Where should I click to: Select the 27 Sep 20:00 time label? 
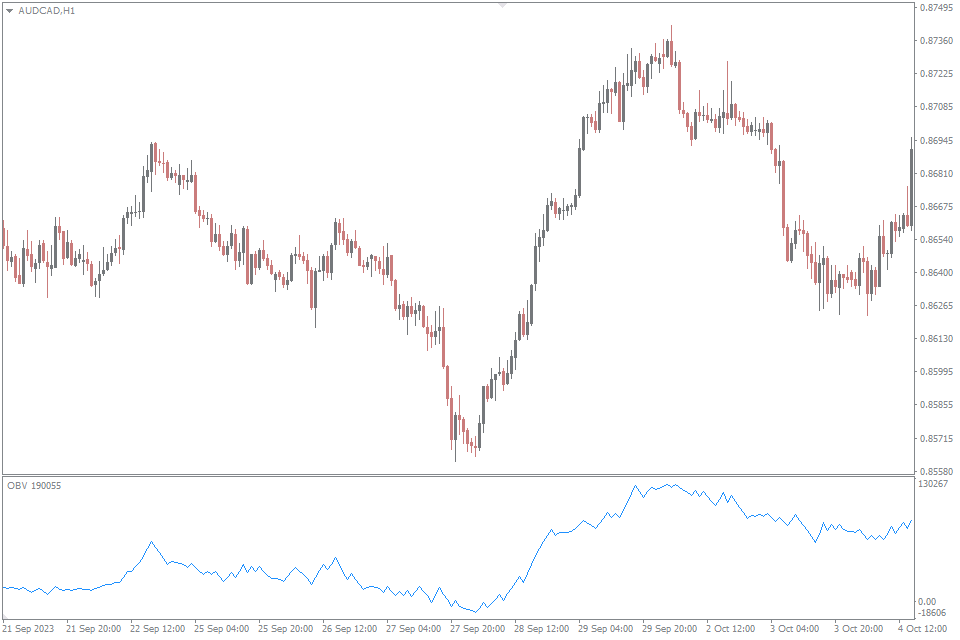point(478,629)
